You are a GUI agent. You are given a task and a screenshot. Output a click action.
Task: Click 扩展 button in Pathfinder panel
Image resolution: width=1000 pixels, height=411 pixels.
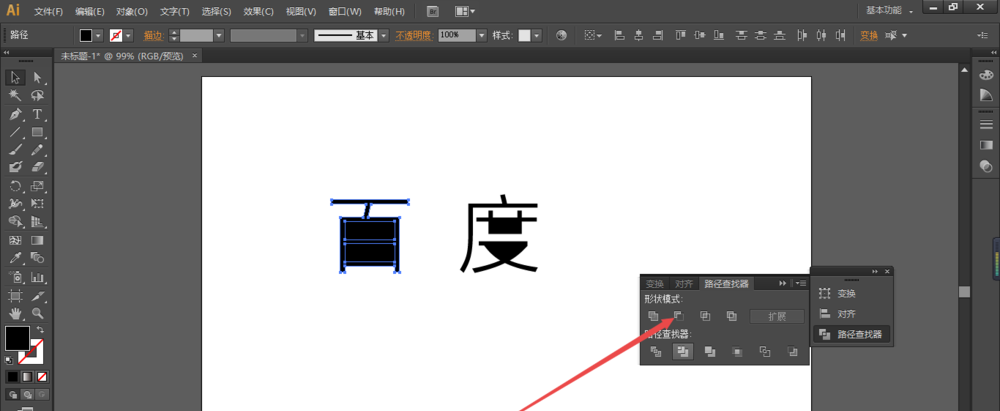[x=777, y=317]
